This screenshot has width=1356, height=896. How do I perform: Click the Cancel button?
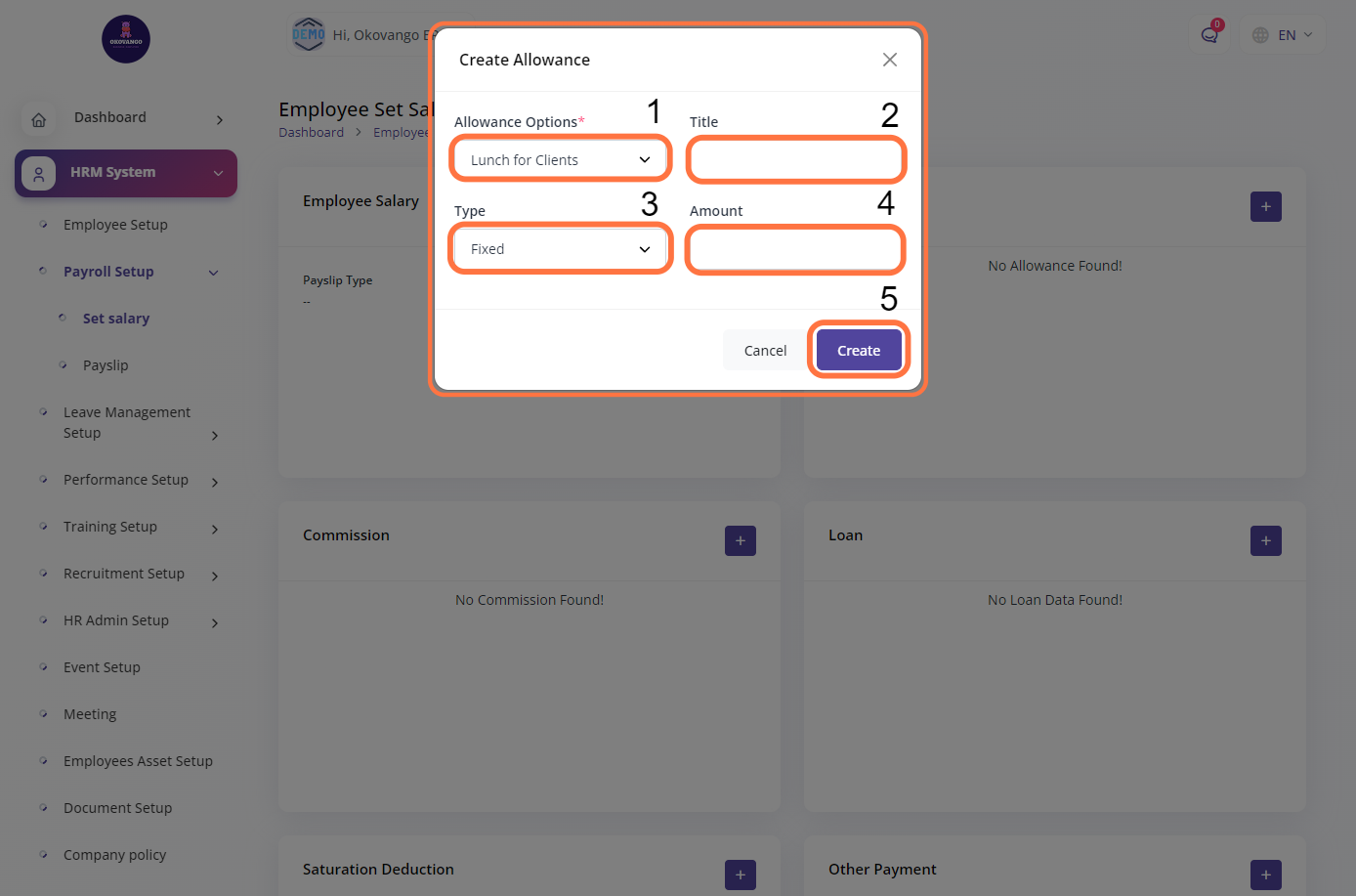click(x=765, y=350)
